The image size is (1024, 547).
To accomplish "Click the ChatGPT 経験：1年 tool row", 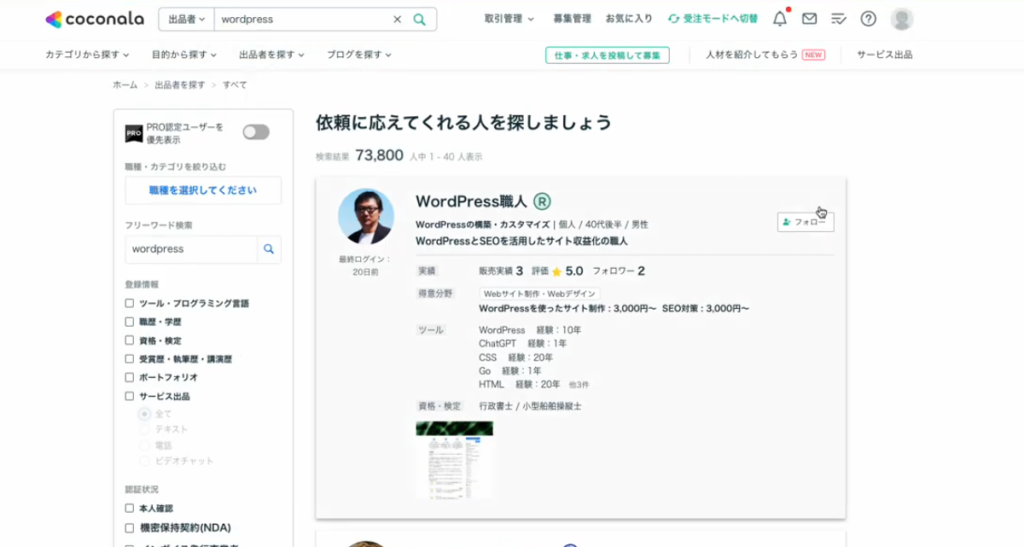I will point(522,343).
